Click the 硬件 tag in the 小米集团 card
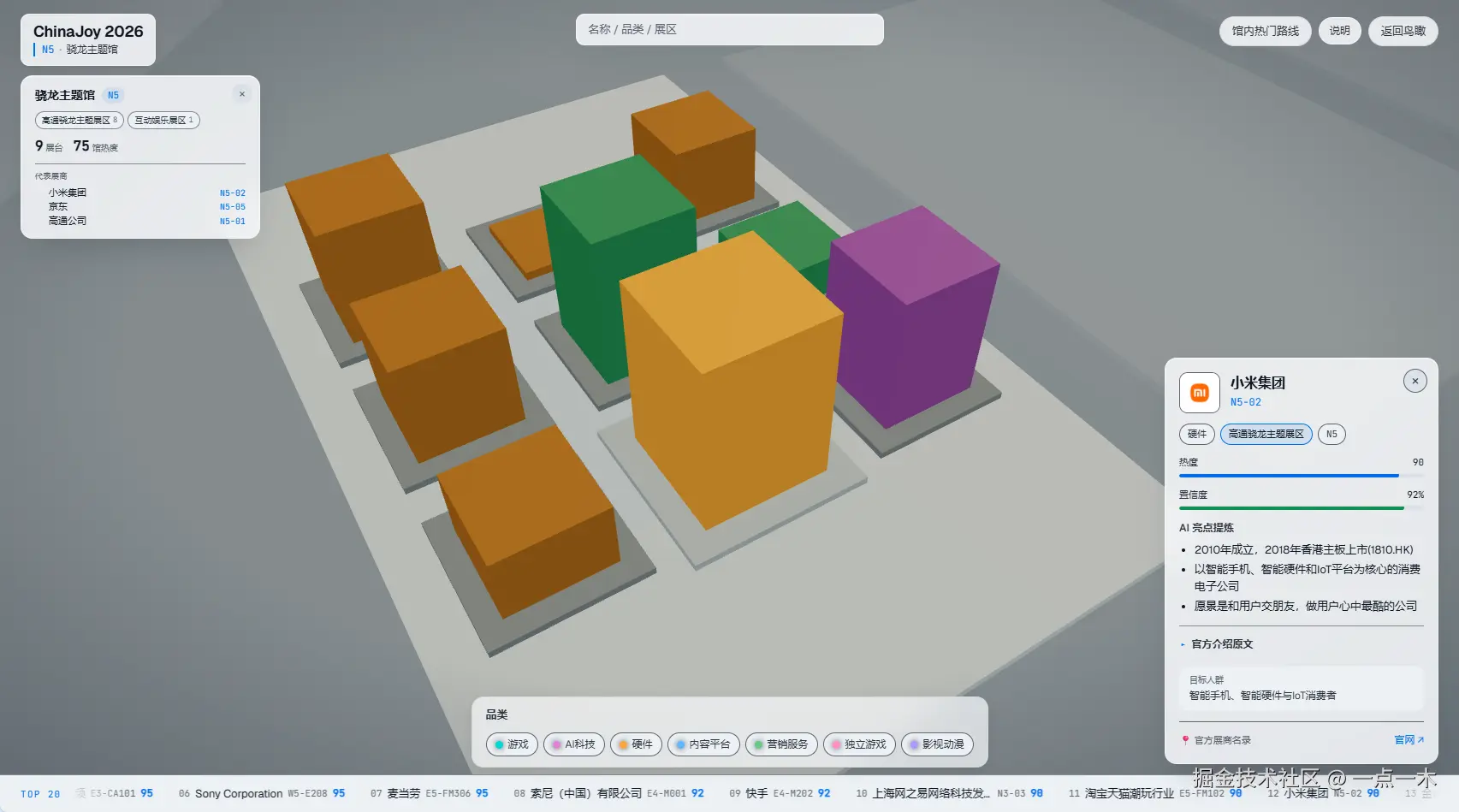Screen dimensions: 1459x812 1197,435
